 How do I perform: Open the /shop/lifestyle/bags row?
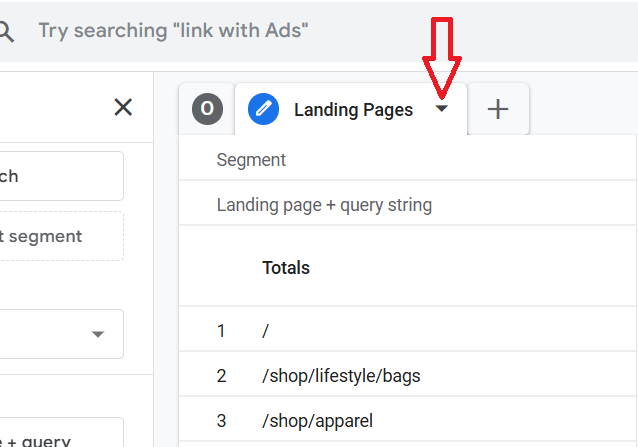(340, 376)
